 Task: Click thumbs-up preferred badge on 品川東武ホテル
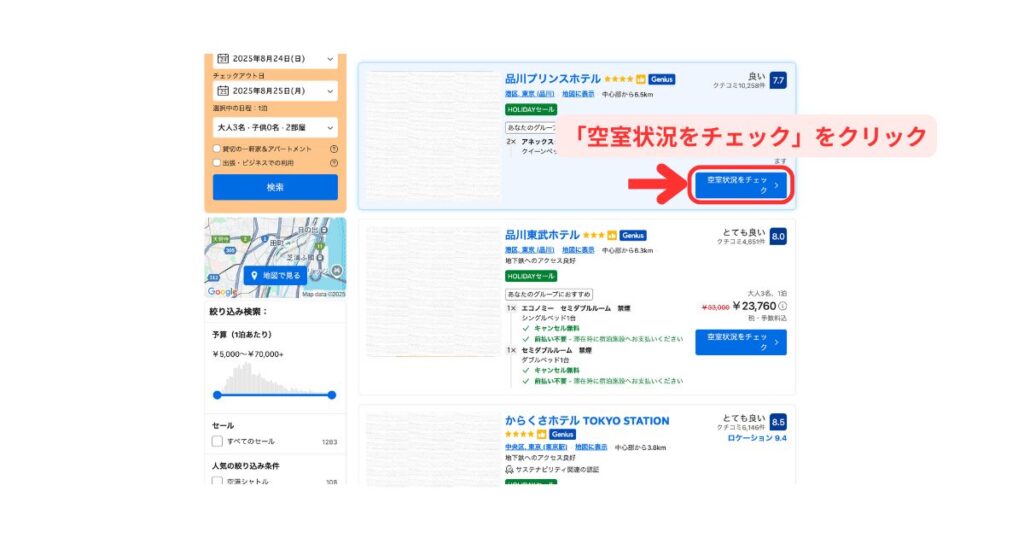tap(612, 235)
